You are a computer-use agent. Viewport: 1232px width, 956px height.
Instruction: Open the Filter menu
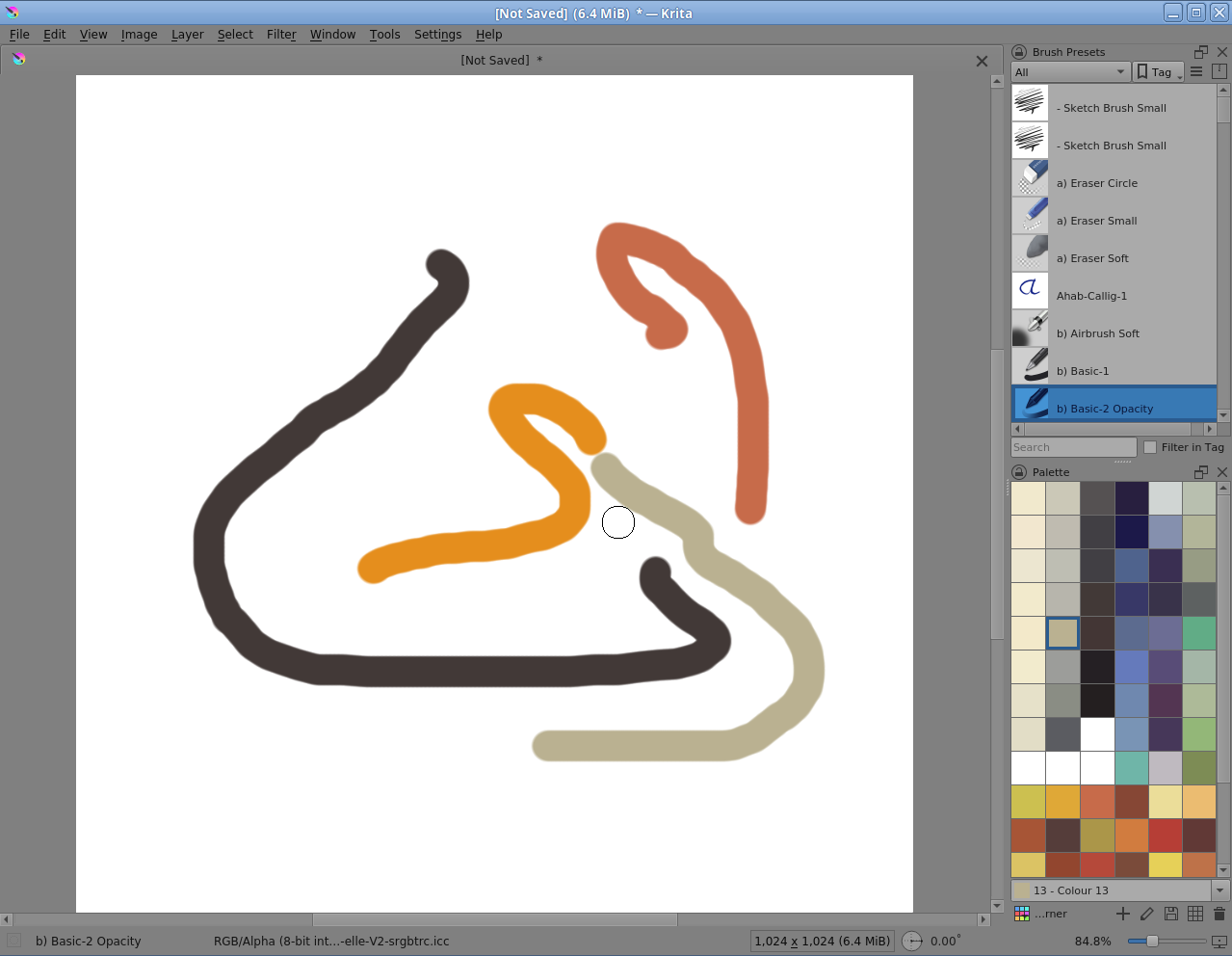pos(281,35)
